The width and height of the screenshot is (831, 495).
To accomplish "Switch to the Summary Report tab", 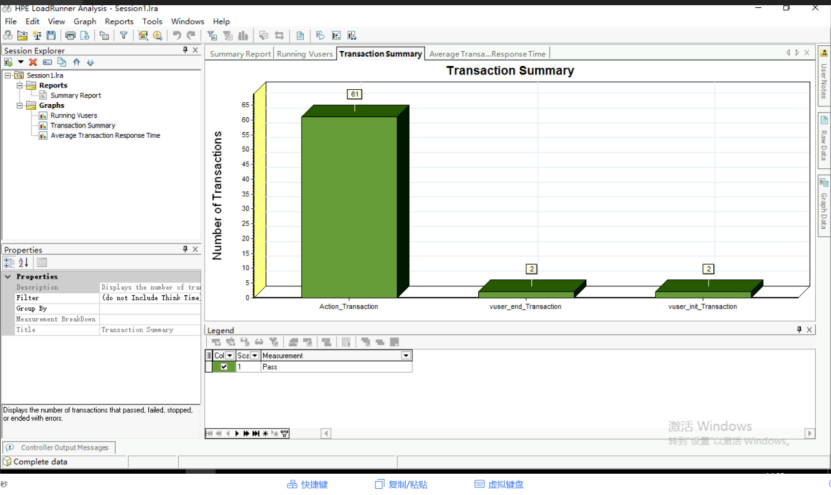I will 240,54.
